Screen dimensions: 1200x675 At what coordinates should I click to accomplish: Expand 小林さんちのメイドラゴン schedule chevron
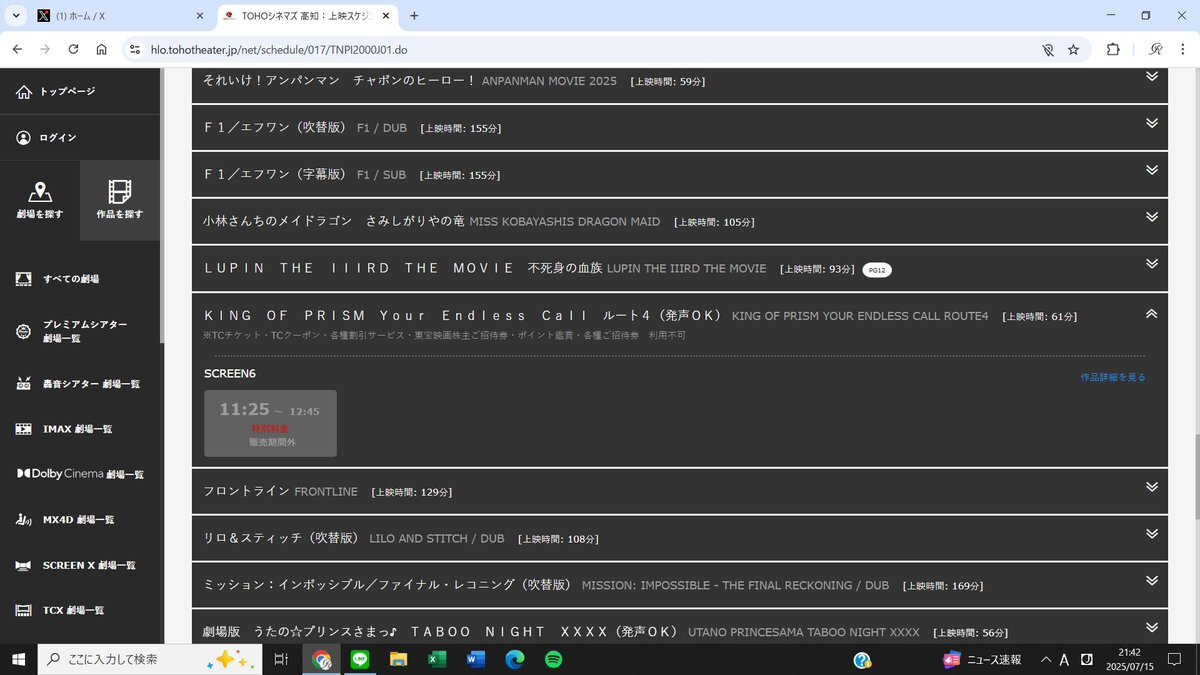(x=1151, y=217)
